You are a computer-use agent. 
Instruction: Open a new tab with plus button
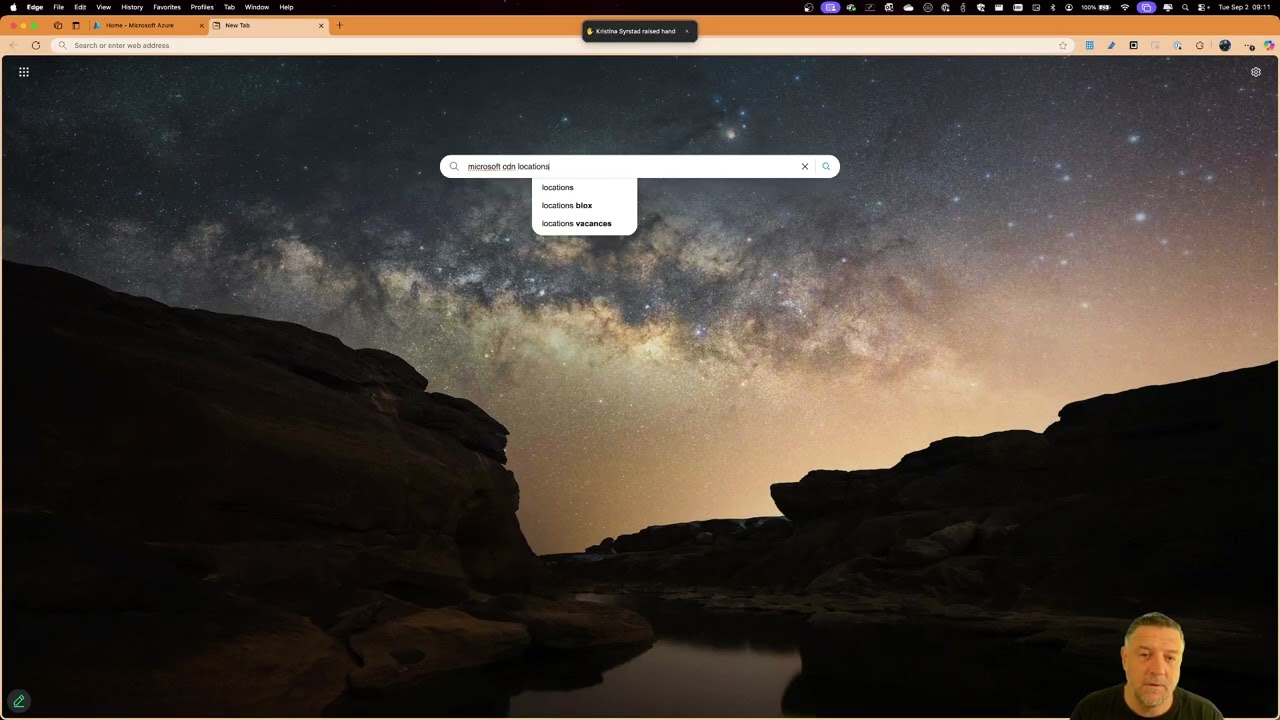(x=339, y=25)
